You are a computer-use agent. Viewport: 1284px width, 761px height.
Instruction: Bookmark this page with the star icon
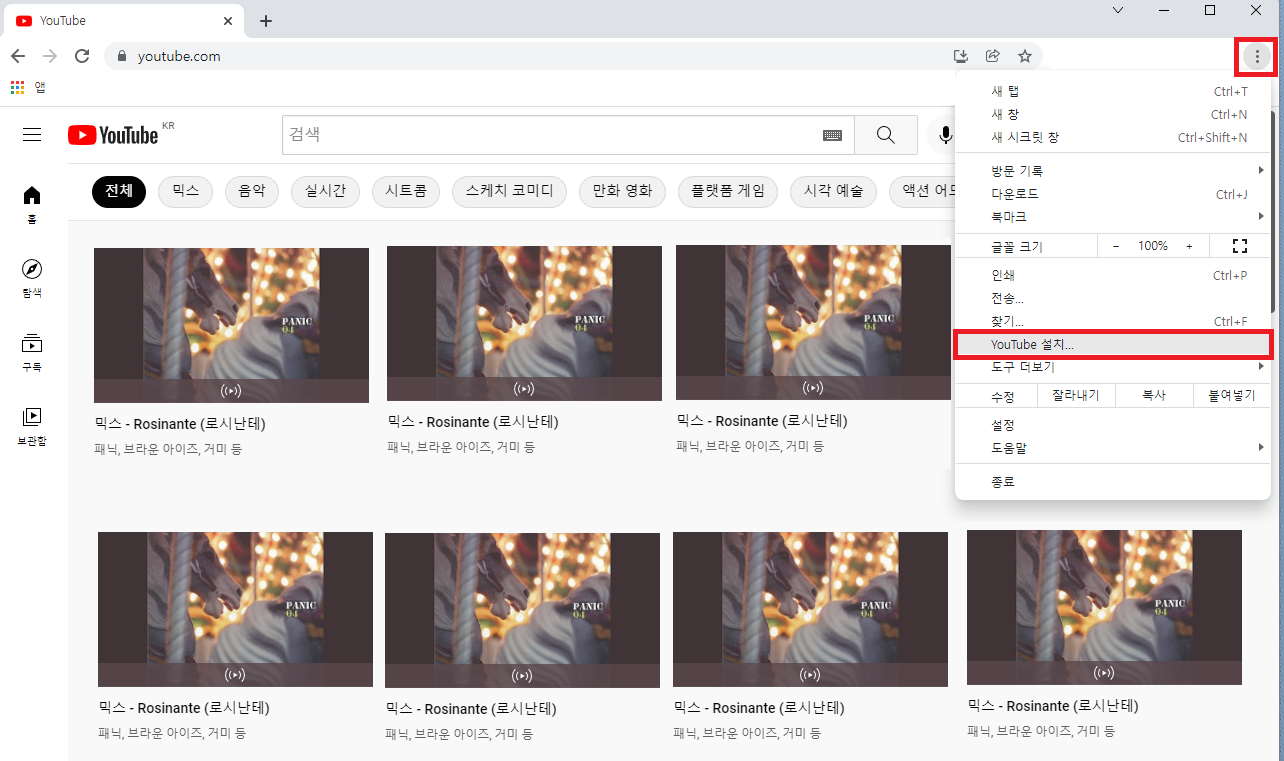1025,56
